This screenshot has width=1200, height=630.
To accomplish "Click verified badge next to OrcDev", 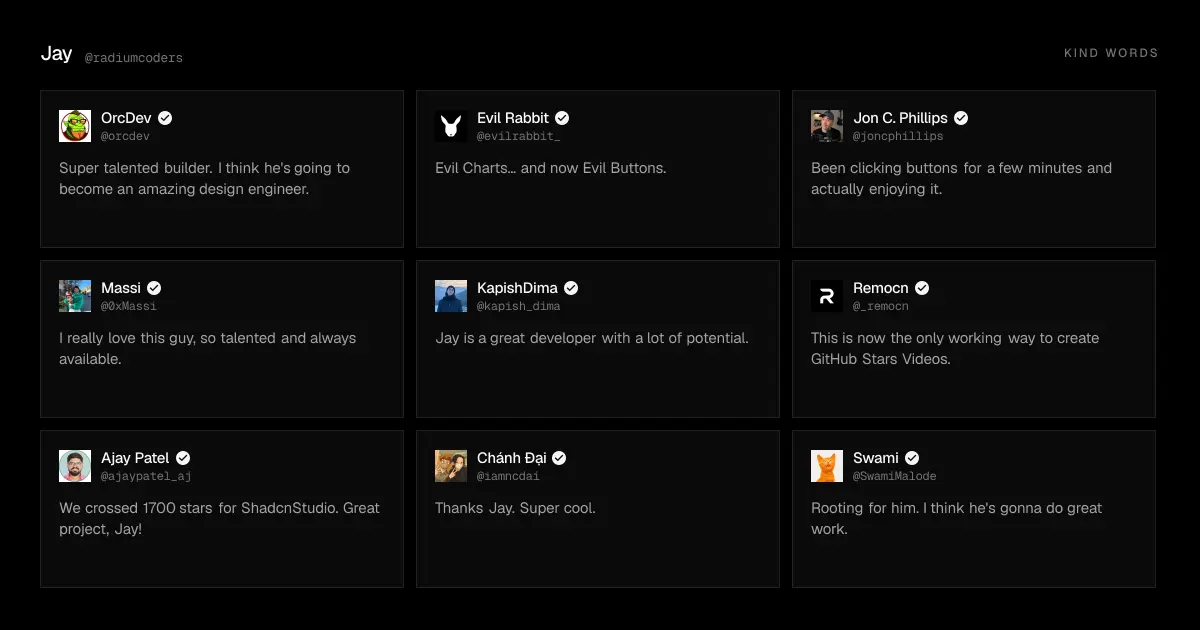I will click(x=165, y=118).
